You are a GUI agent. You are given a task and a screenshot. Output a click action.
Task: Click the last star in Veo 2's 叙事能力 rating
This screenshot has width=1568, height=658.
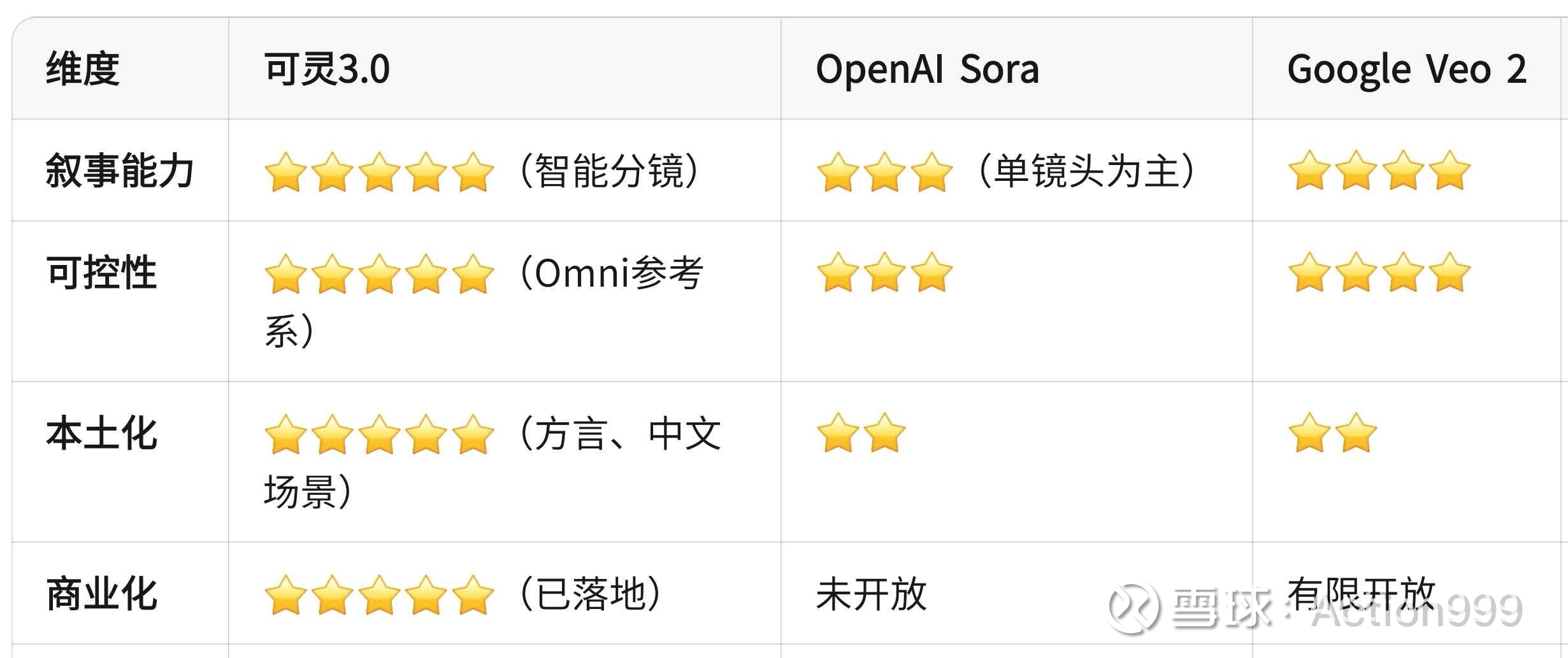click(1449, 171)
